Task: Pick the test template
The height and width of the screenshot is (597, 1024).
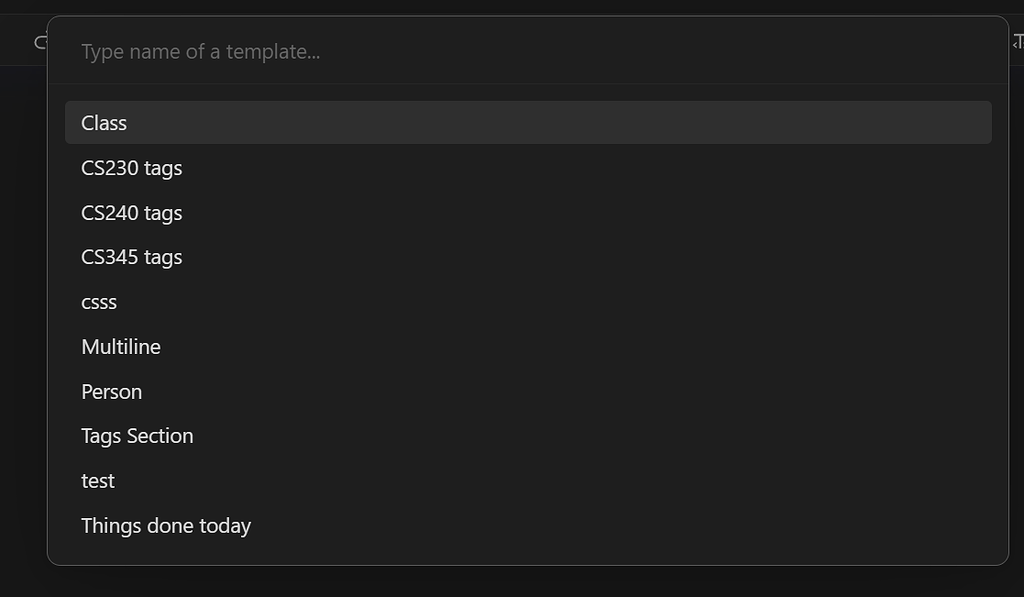Action: [528, 481]
